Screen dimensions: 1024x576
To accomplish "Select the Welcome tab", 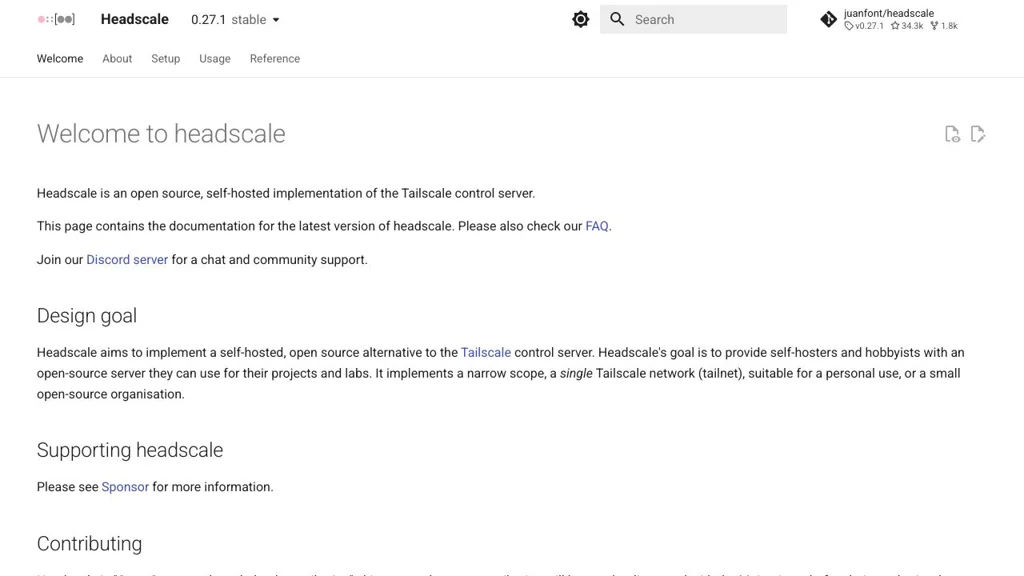I will pos(60,59).
